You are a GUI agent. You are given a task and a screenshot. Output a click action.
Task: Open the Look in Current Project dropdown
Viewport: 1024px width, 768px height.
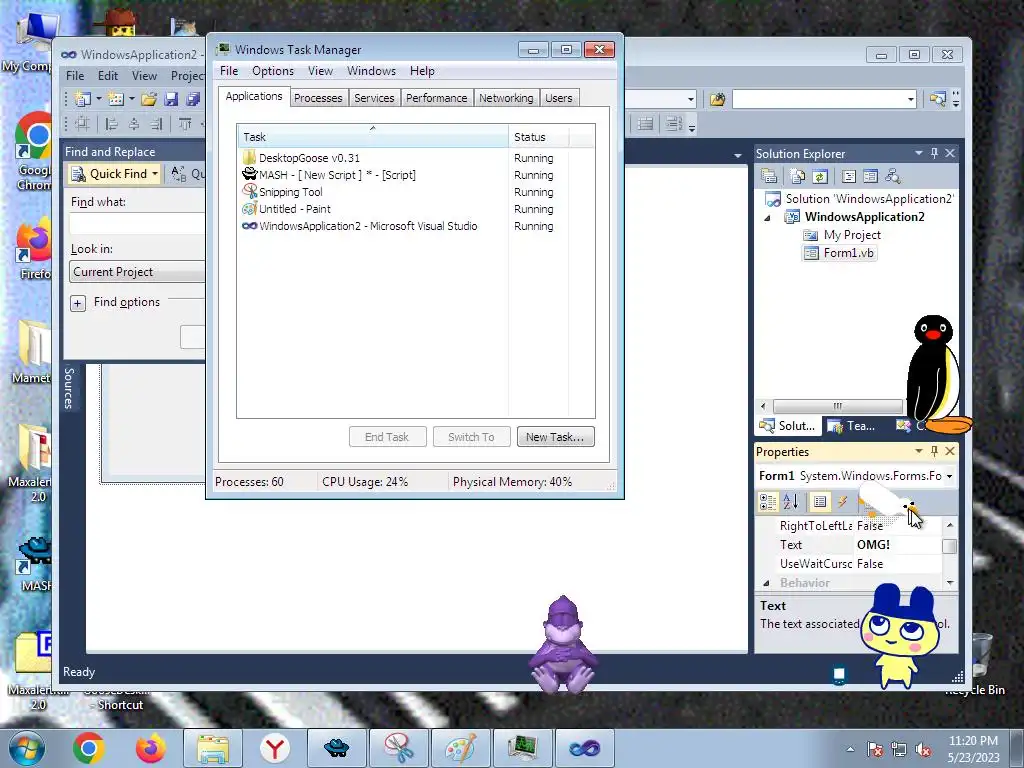pyautogui.click(x=136, y=272)
